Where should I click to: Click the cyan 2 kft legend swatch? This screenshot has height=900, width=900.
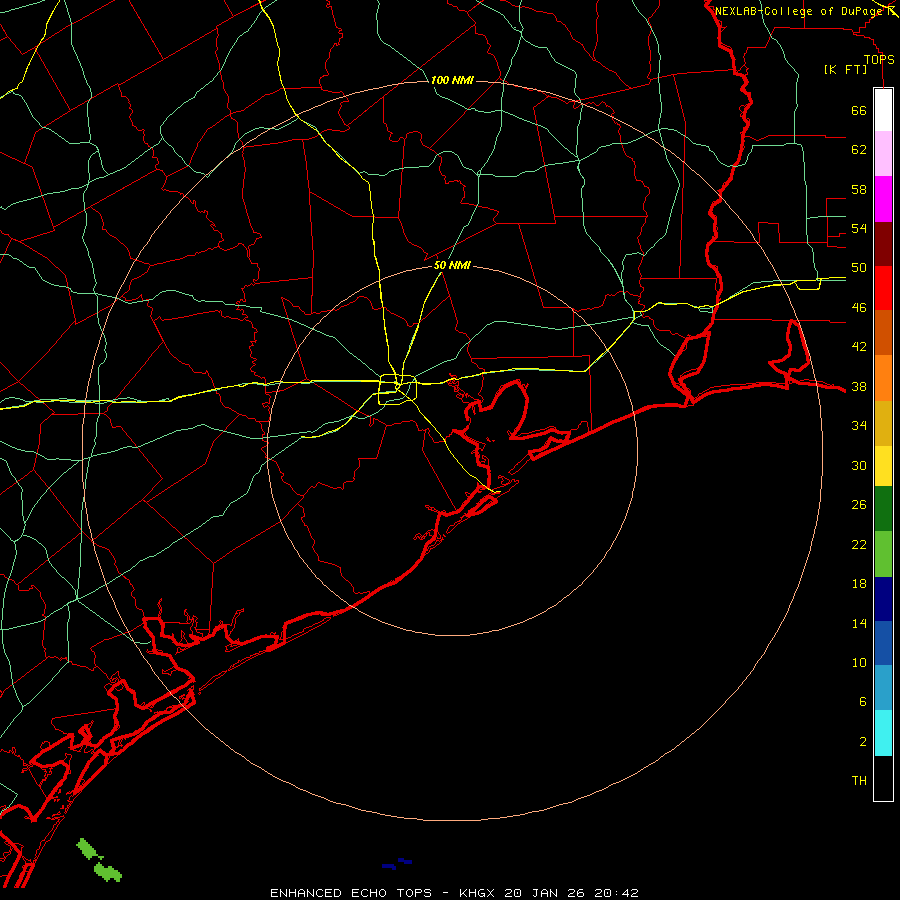point(883,733)
